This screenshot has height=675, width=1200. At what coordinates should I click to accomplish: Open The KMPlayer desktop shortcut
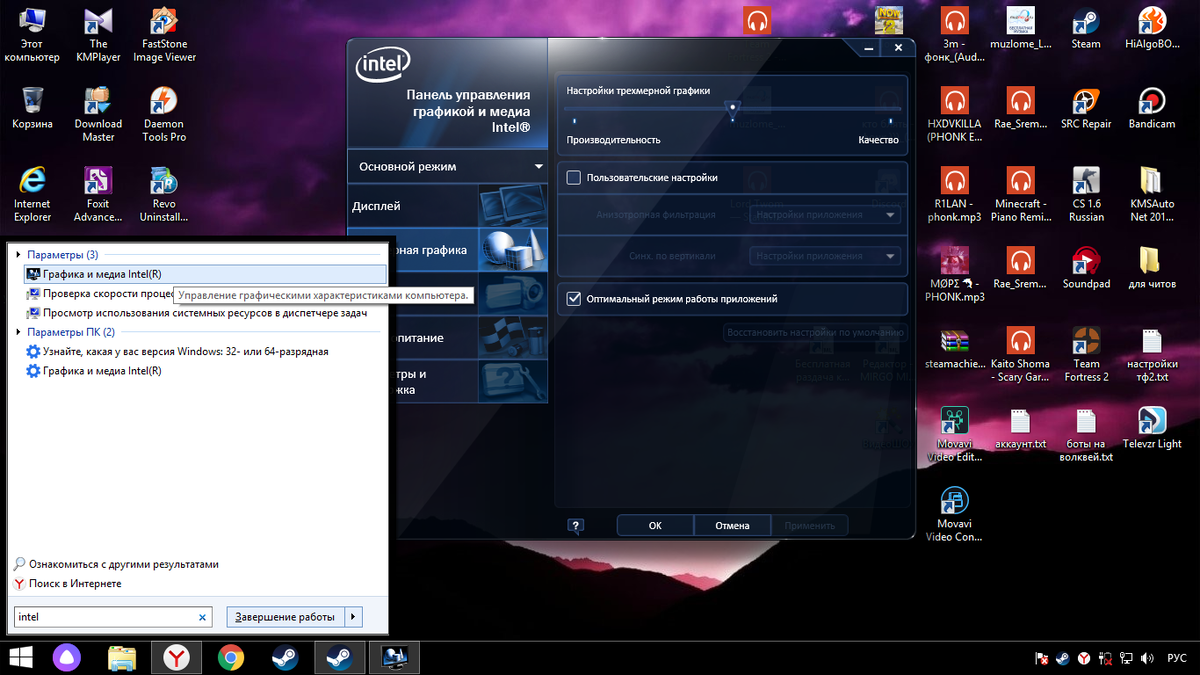coord(98,36)
